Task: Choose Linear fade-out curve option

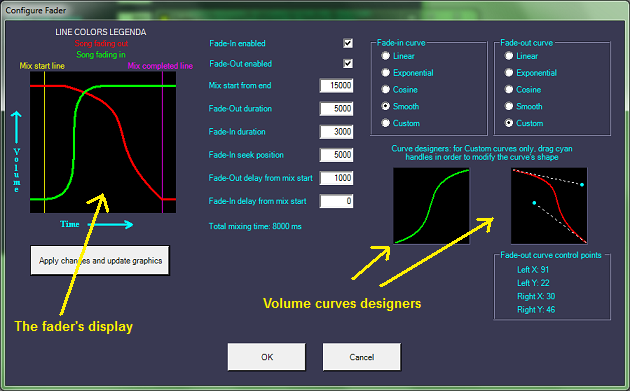Action: pos(509,56)
